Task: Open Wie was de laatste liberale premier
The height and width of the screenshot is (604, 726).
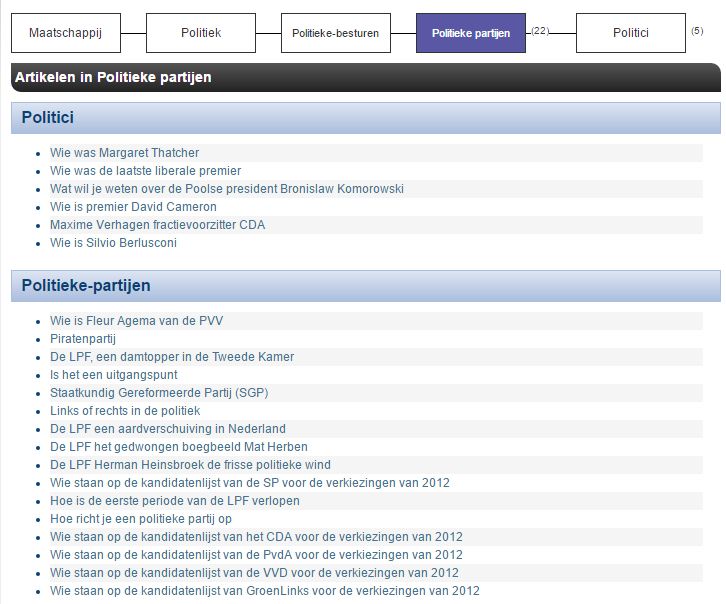Action: (145, 171)
